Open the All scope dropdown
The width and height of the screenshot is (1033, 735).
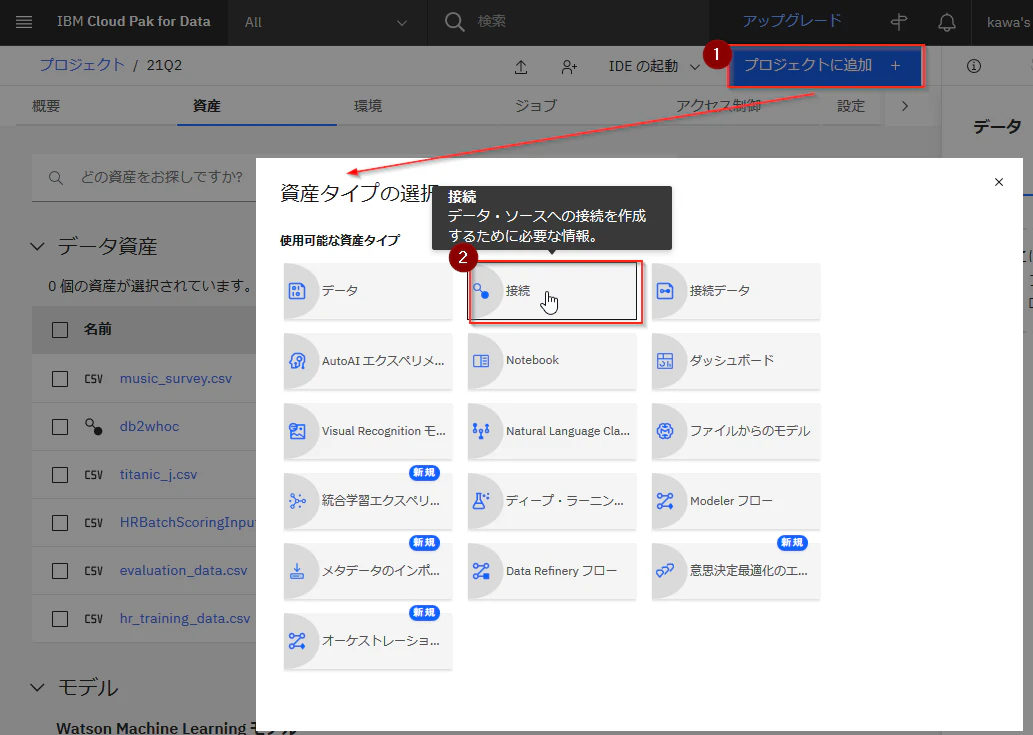click(327, 22)
